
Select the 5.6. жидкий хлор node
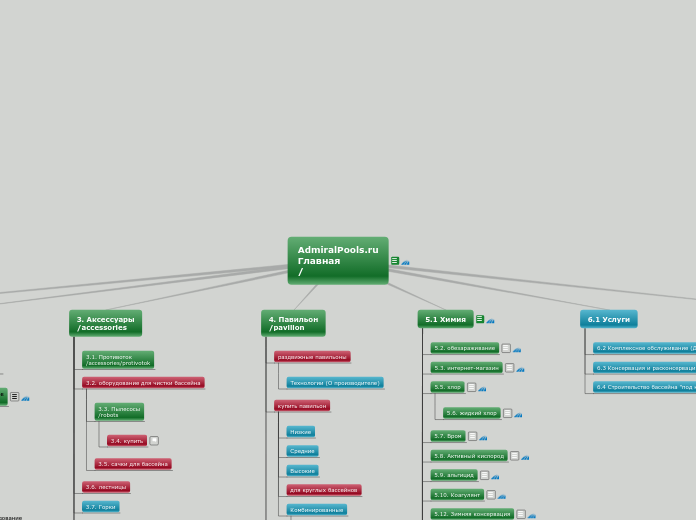pyautogui.click(x=471, y=413)
